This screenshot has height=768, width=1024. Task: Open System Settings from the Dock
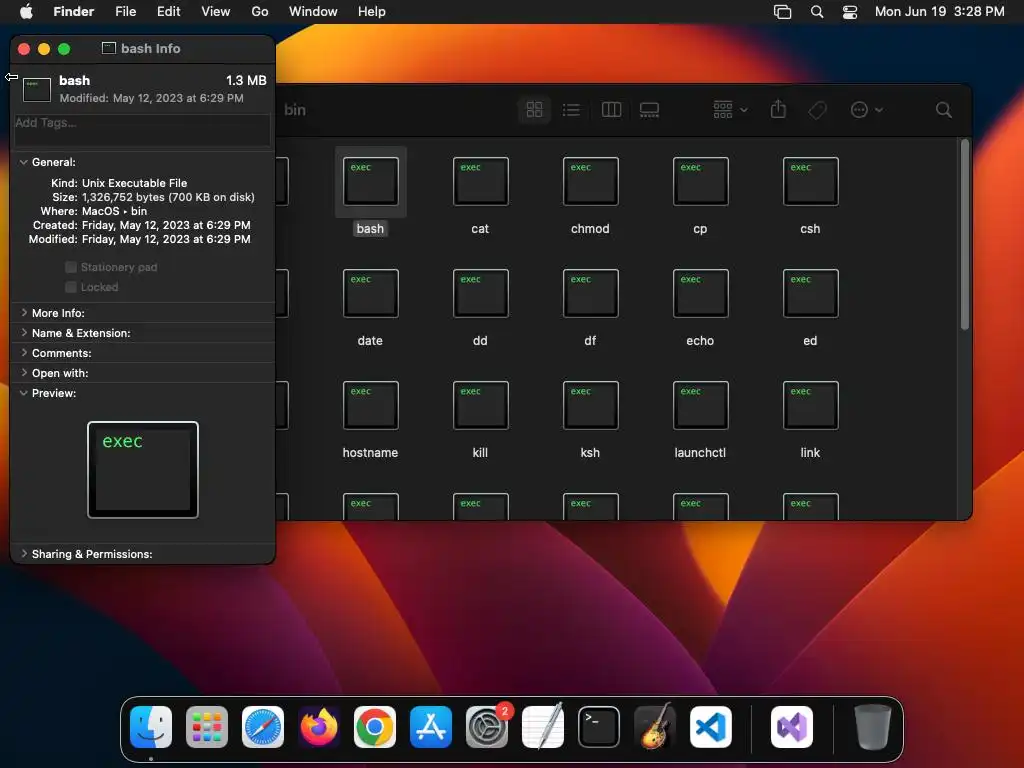tap(487, 727)
